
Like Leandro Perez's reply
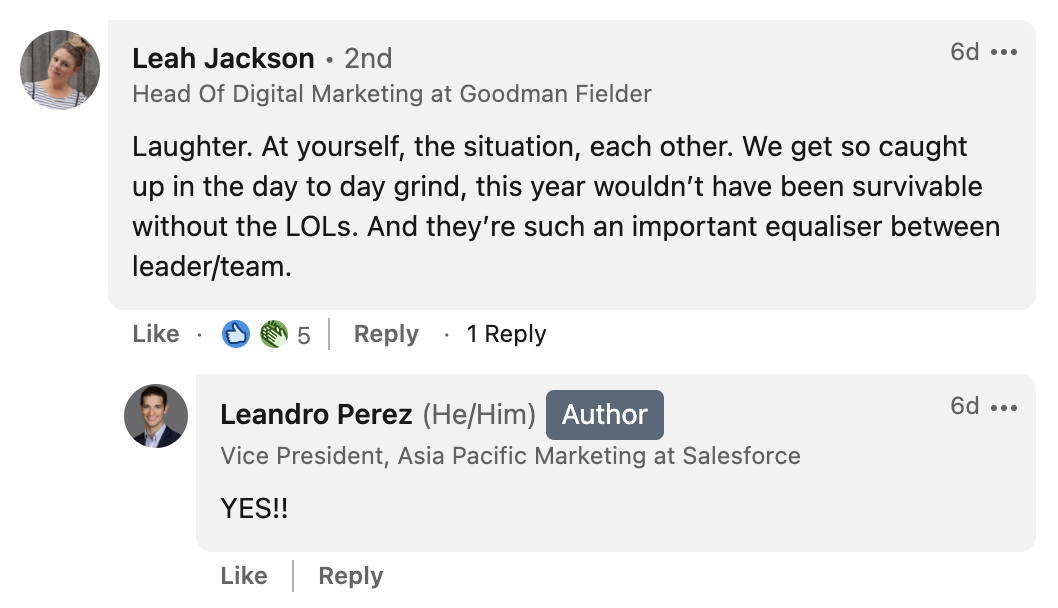pyautogui.click(x=242, y=576)
